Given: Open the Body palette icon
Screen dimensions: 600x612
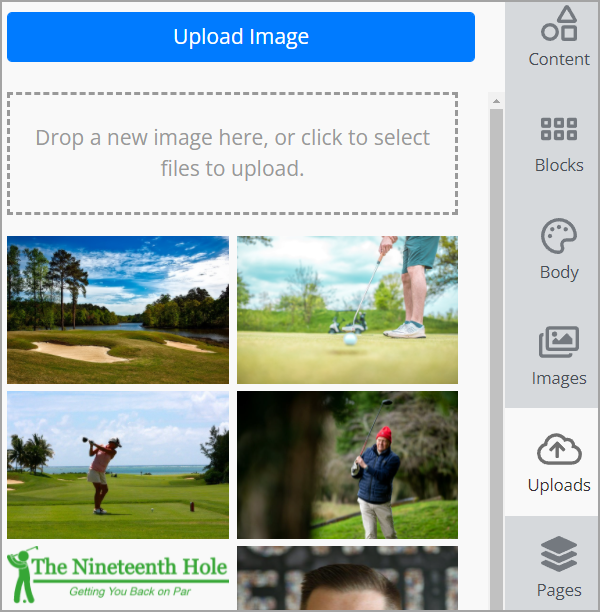Looking at the screenshot, I should 559,236.
